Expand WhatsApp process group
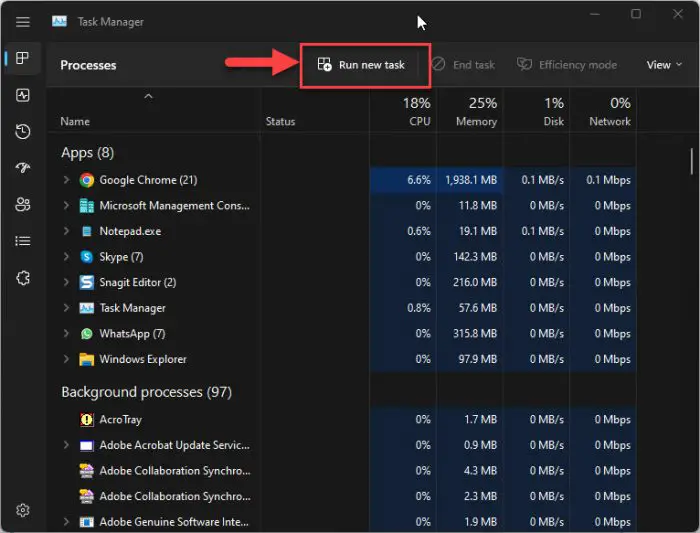 (x=66, y=333)
